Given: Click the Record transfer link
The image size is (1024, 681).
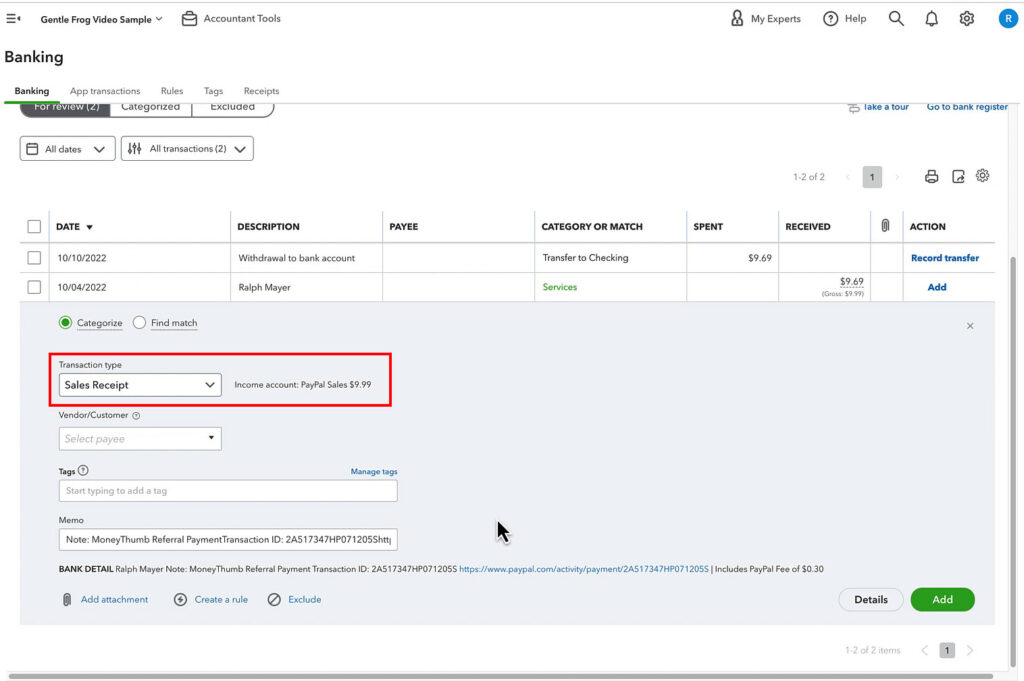Looking at the screenshot, I should click(945, 257).
